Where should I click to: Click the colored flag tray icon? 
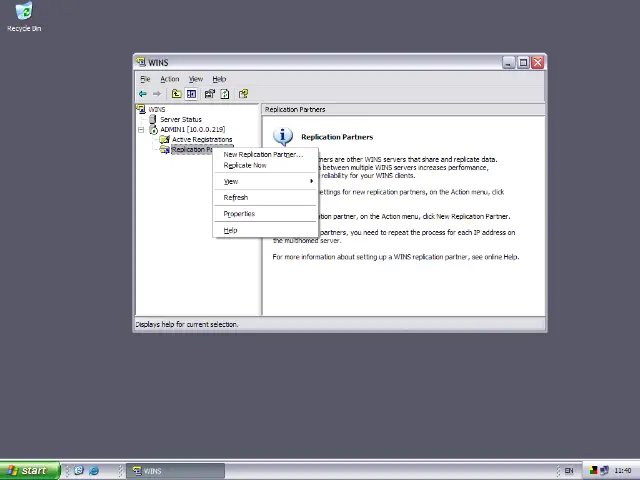click(x=594, y=471)
